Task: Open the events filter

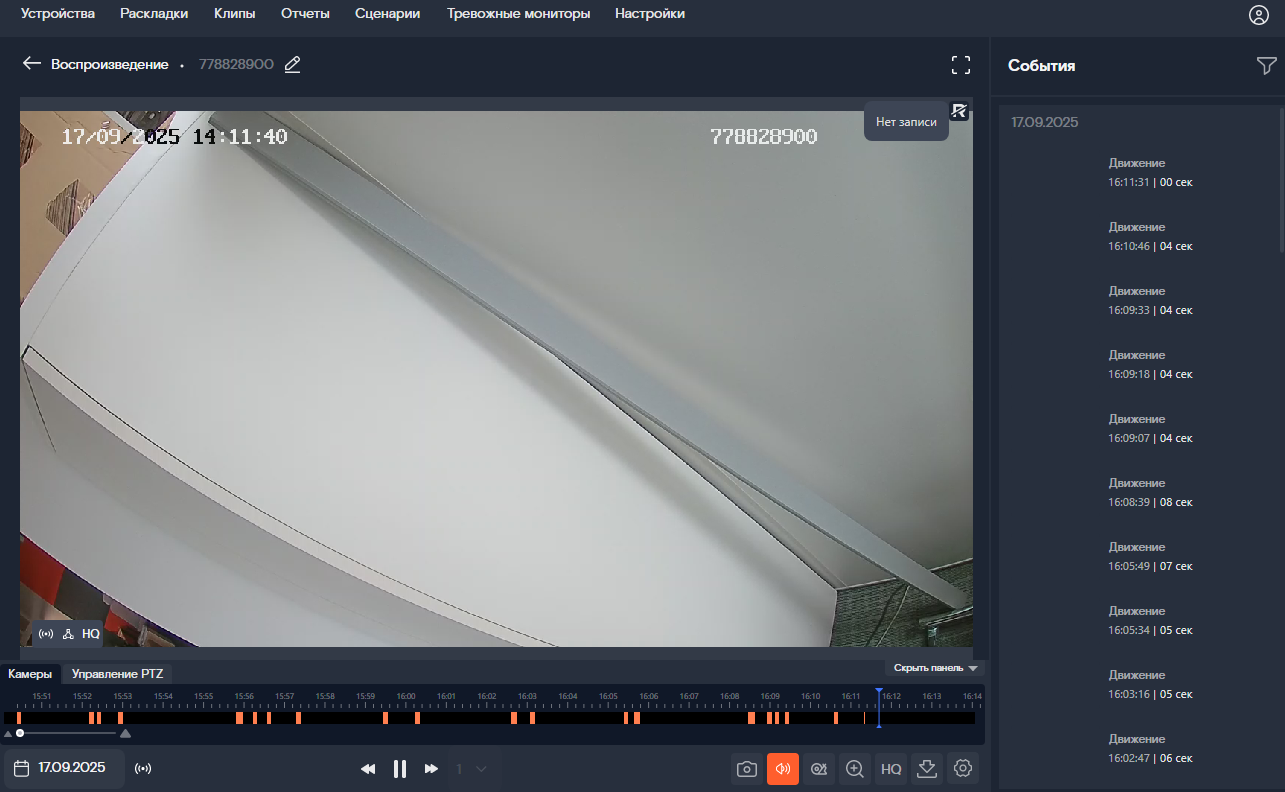Action: (x=1266, y=65)
